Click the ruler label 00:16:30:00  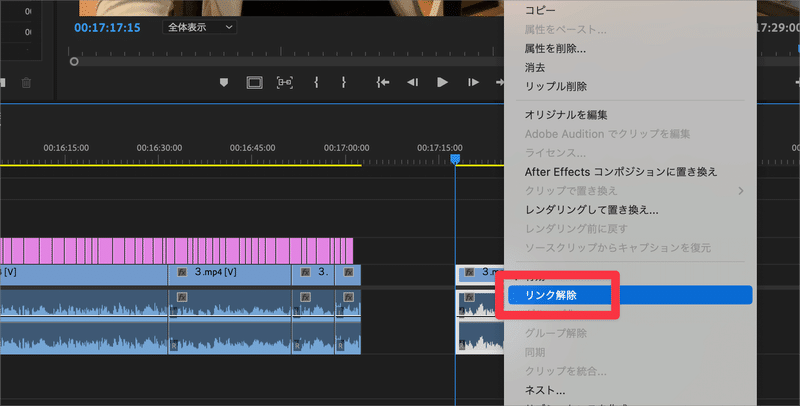(159, 148)
